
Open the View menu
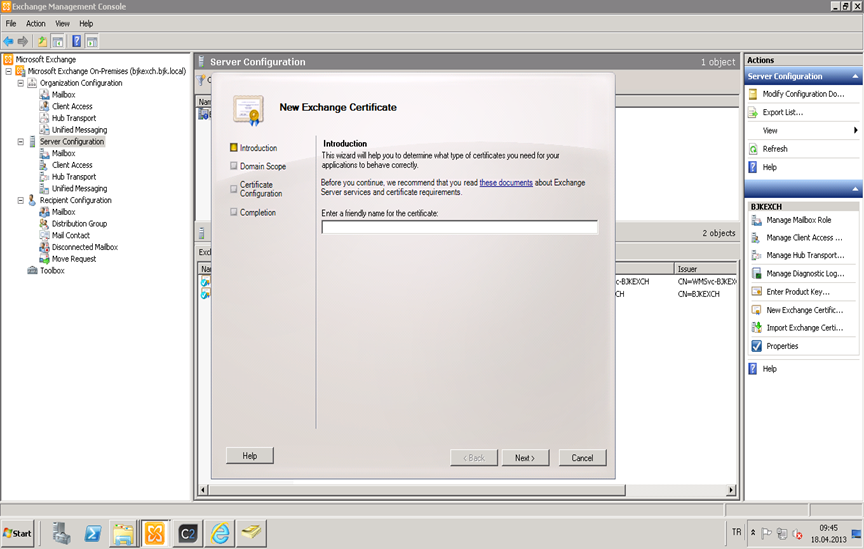point(62,24)
